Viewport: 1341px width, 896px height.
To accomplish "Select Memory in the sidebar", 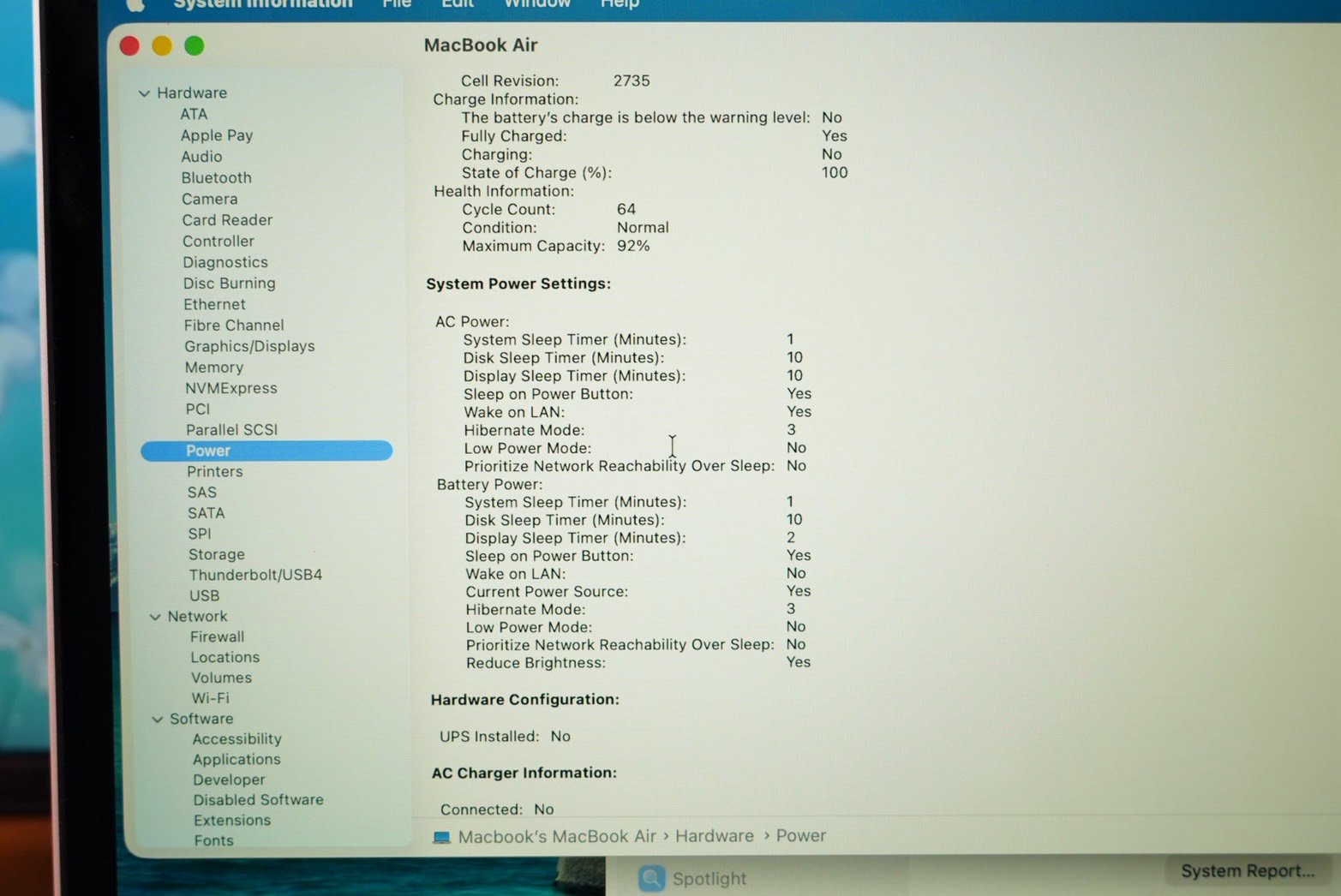I will point(214,367).
